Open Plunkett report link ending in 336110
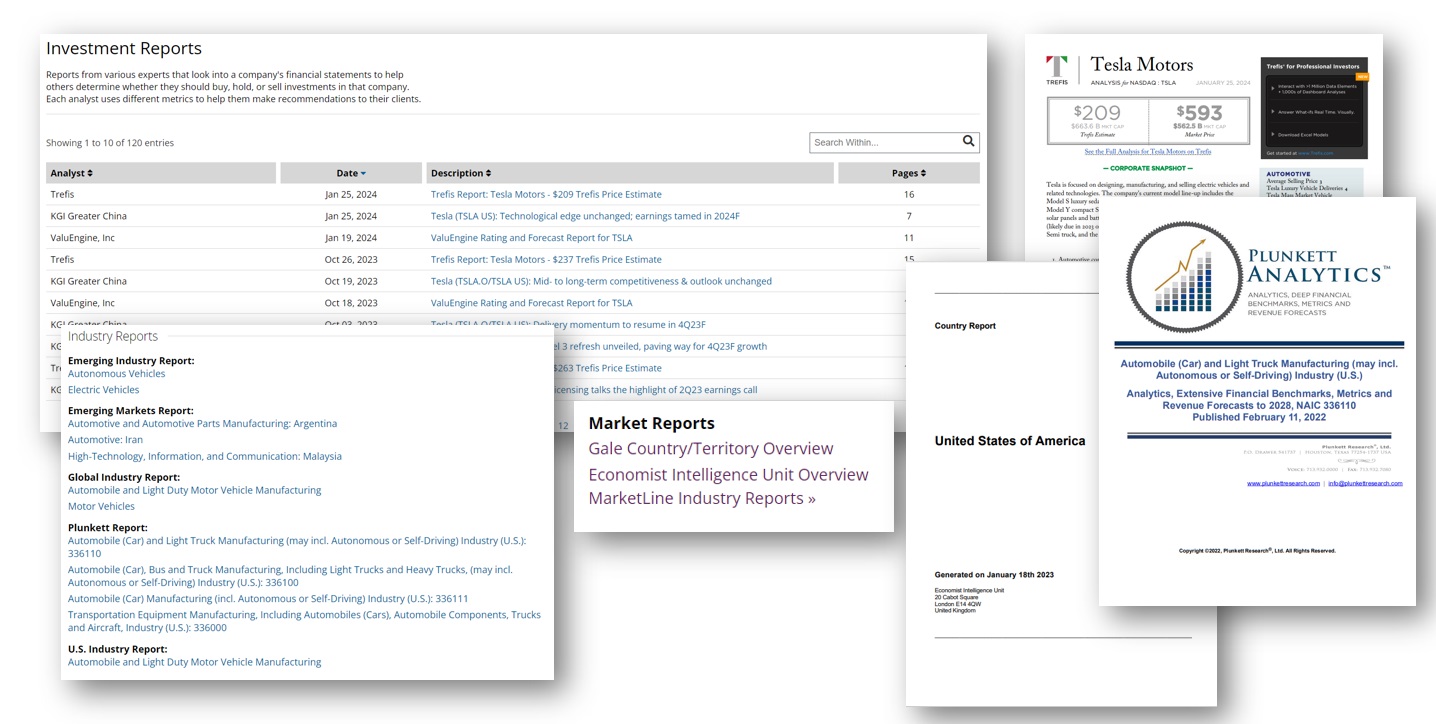 click(x=297, y=546)
